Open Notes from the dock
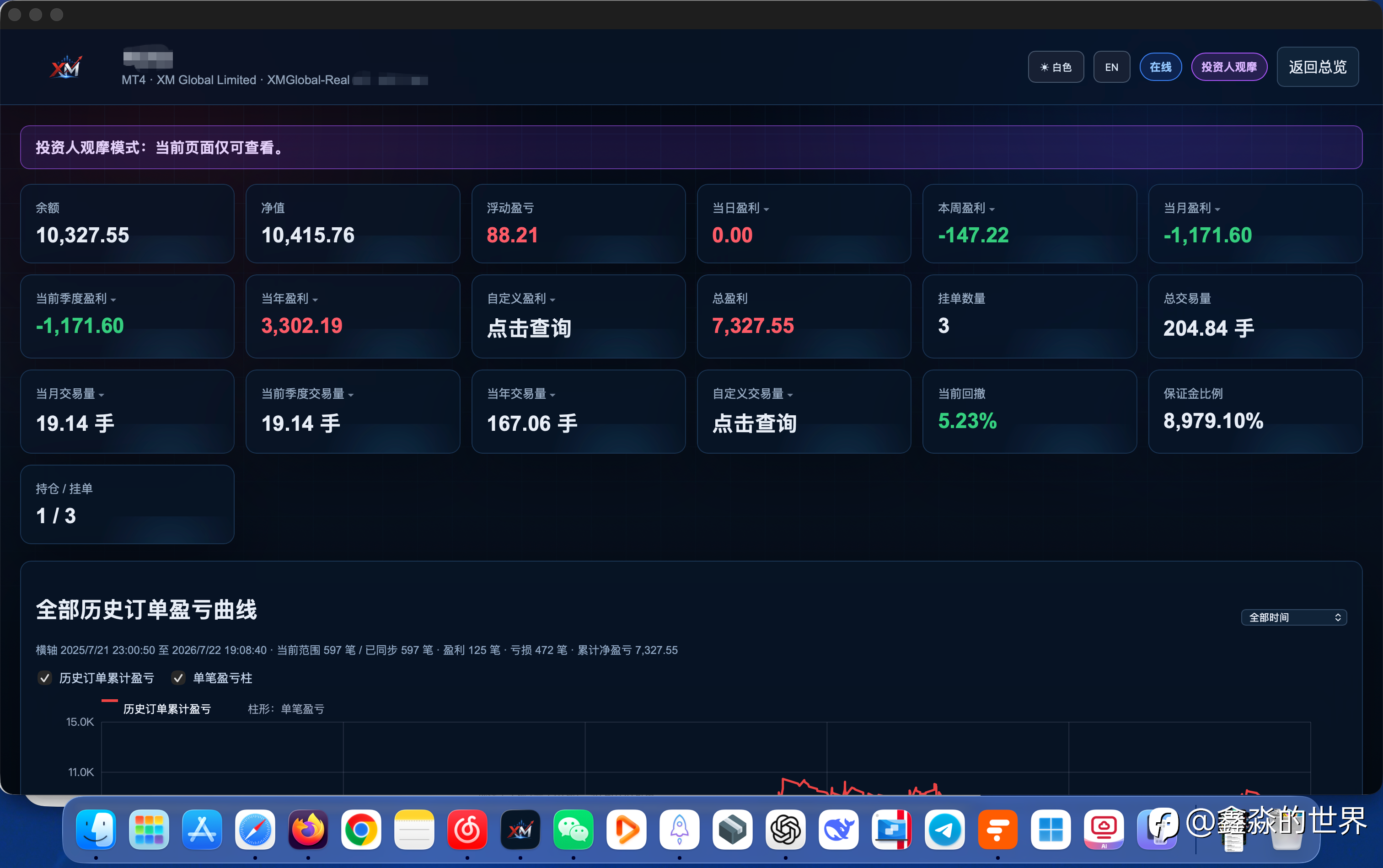Screen dimensions: 1383x868 (414, 829)
